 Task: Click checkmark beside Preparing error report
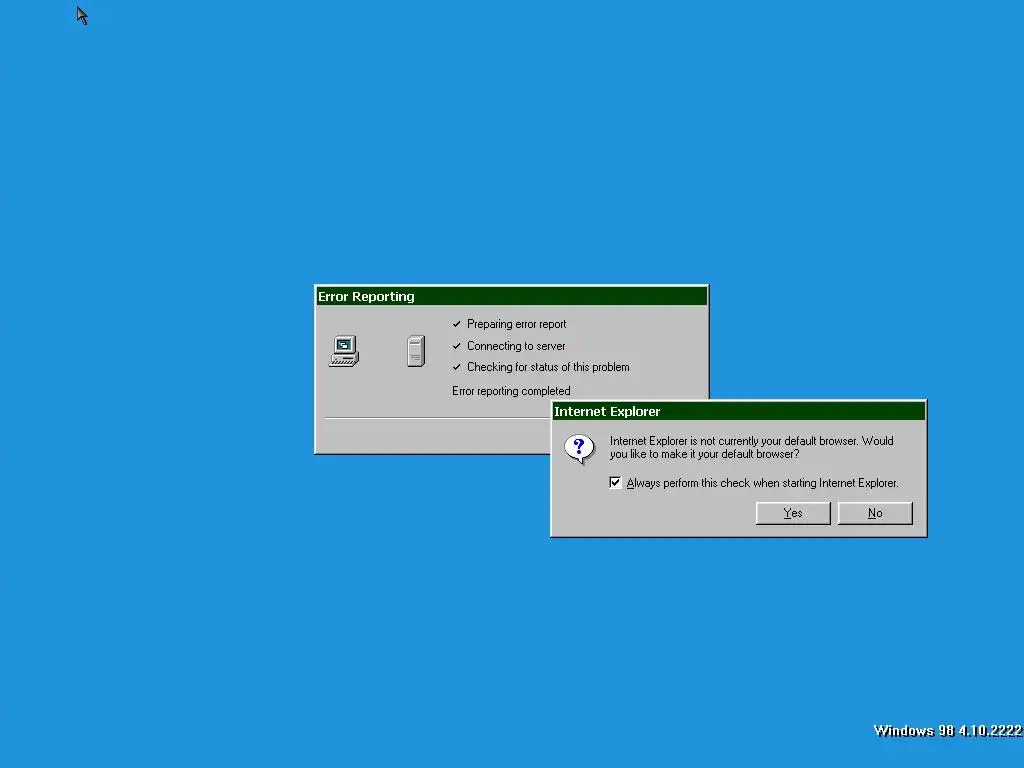pyautogui.click(x=456, y=324)
